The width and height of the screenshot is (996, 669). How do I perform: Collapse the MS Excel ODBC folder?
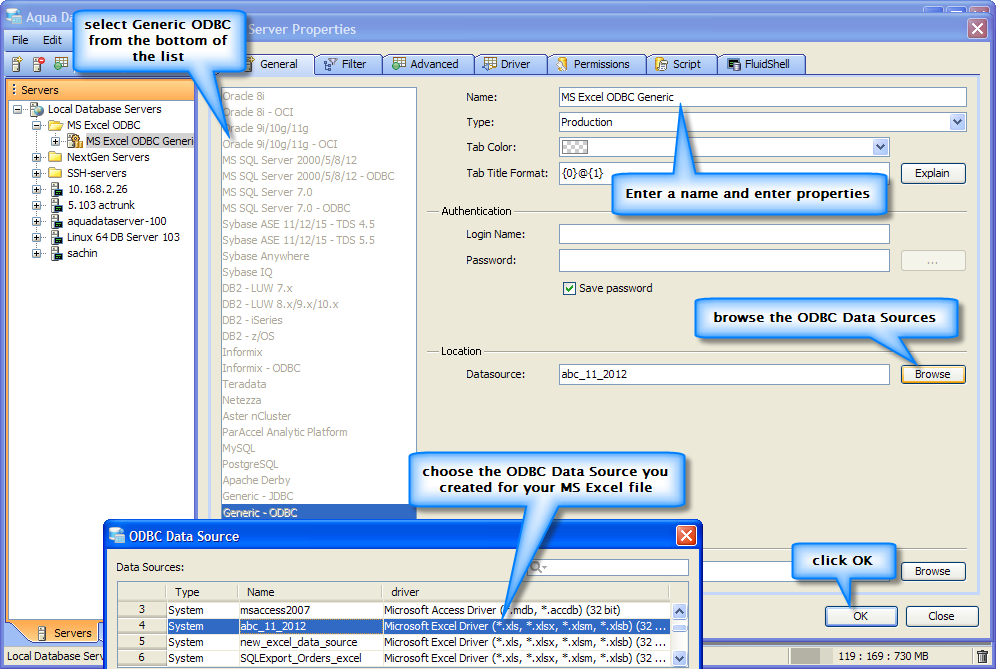point(37,125)
